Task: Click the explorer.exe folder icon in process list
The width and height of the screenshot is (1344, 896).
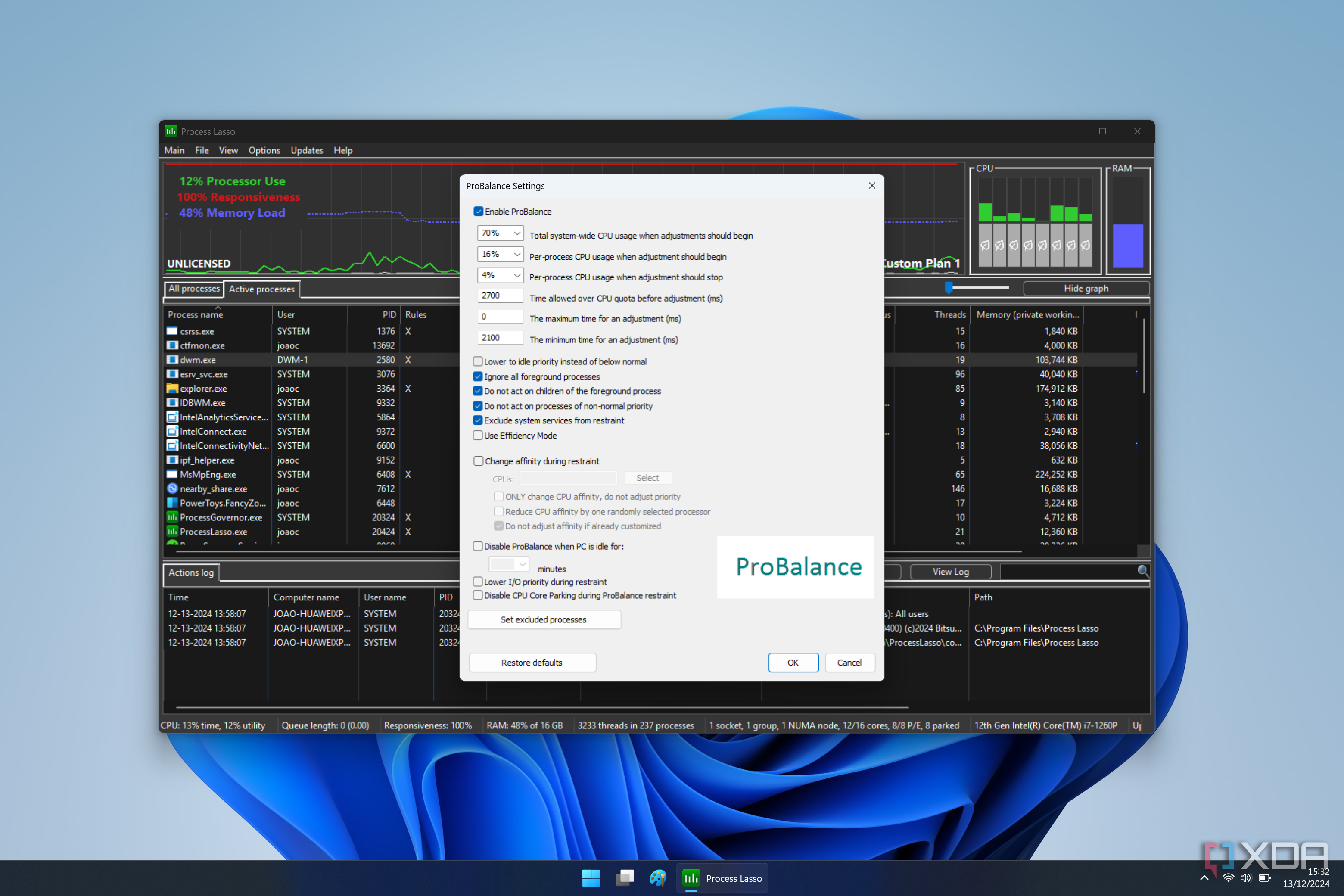Action: (172, 389)
